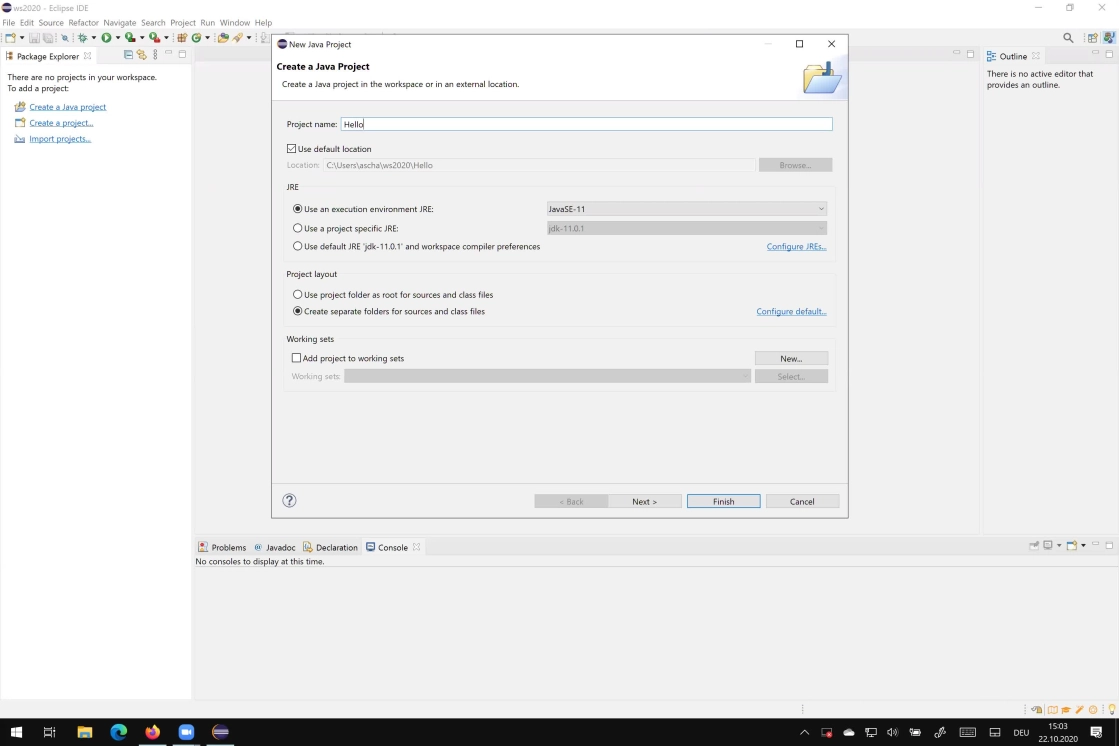Click the Tutorials graduation cap icon
Screen dimensions: 1119x746
(1066, 710)
